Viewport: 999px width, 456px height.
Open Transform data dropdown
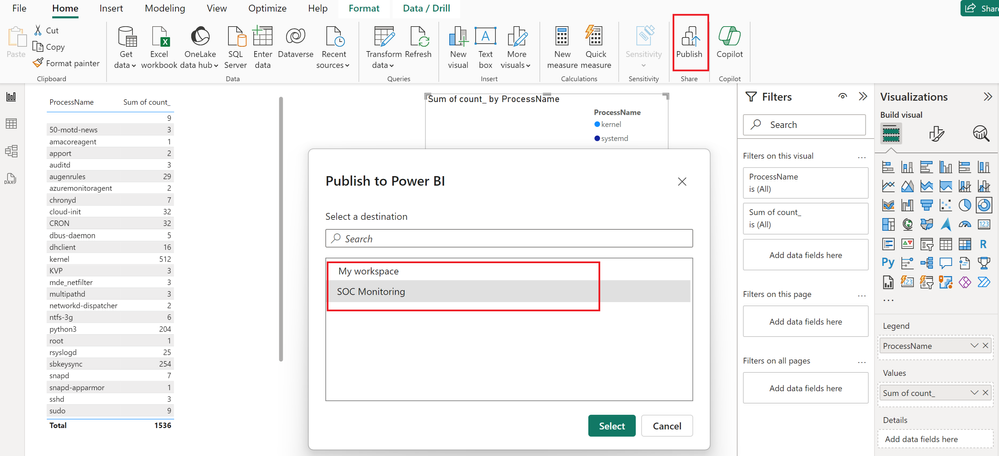pos(384,48)
